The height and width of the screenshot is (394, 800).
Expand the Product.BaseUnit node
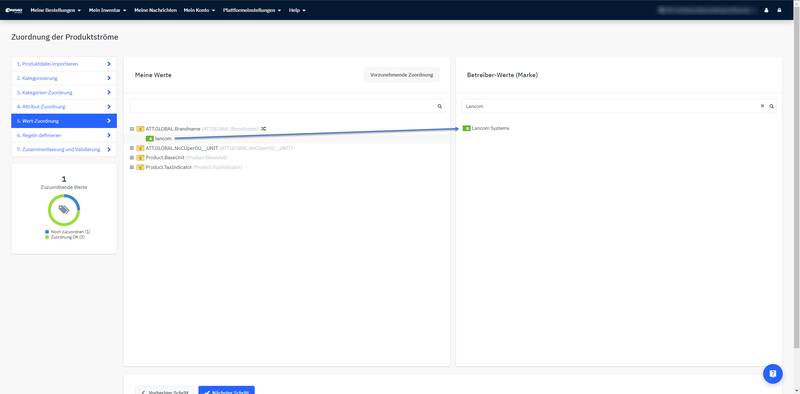[x=132, y=158]
